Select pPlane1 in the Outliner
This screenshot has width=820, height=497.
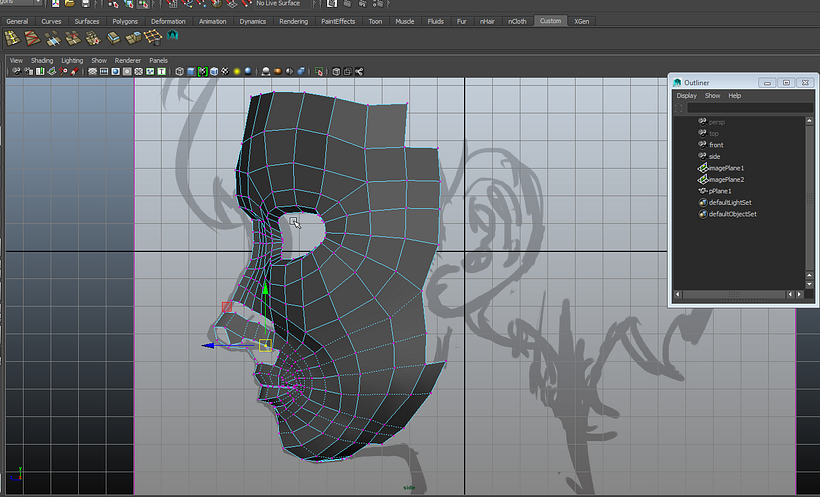pyautogui.click(x=720, y=191)
